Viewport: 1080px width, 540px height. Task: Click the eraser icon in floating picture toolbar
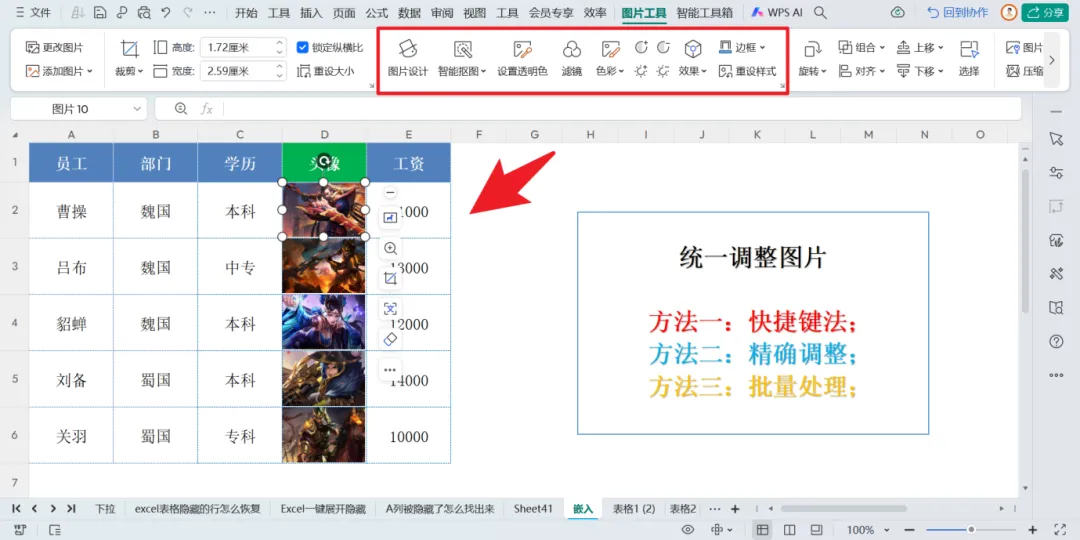point(391,339)
